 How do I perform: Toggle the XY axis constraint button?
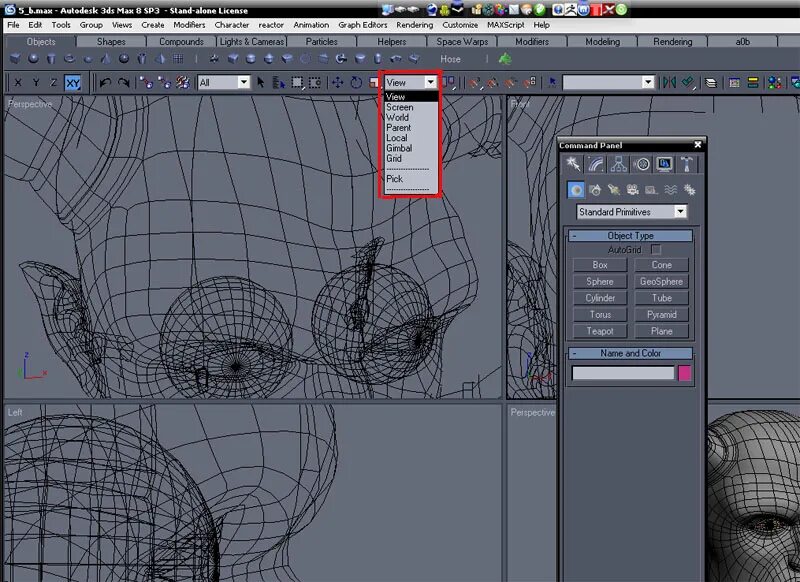click(x=72, y=82)
